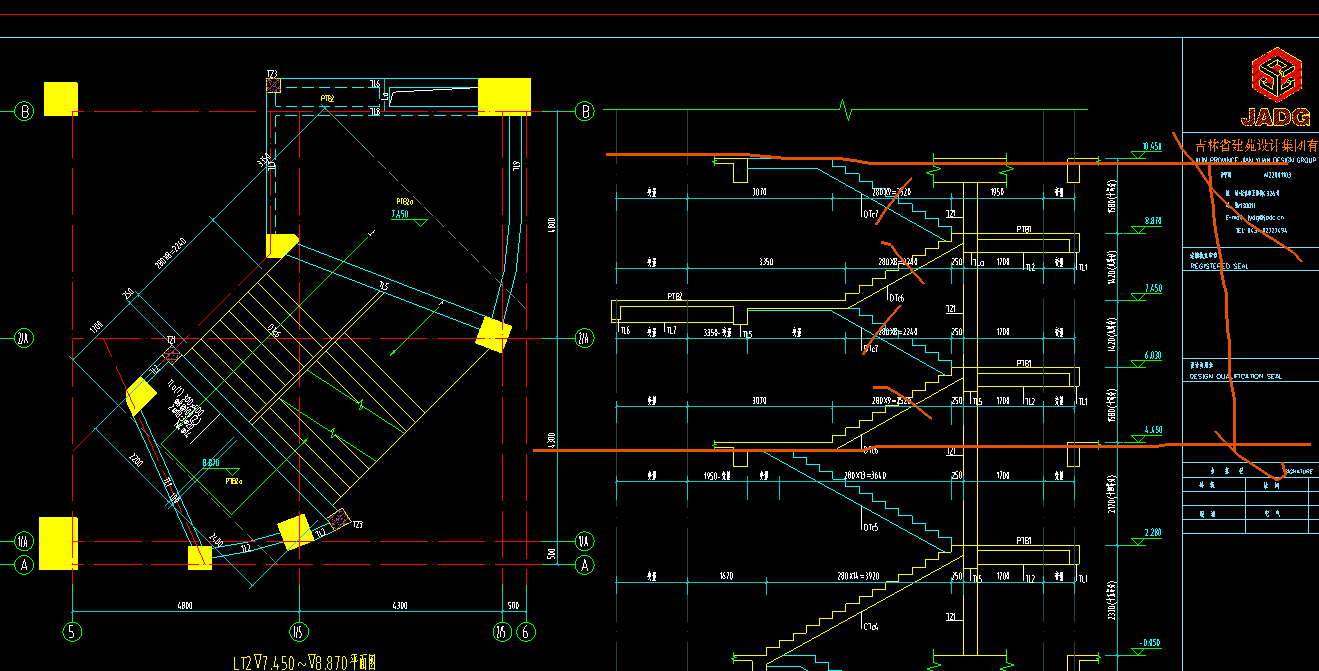Click the yellow column at grid B and 5
This screenshot has width=1319, height=671.
(61, 99)
